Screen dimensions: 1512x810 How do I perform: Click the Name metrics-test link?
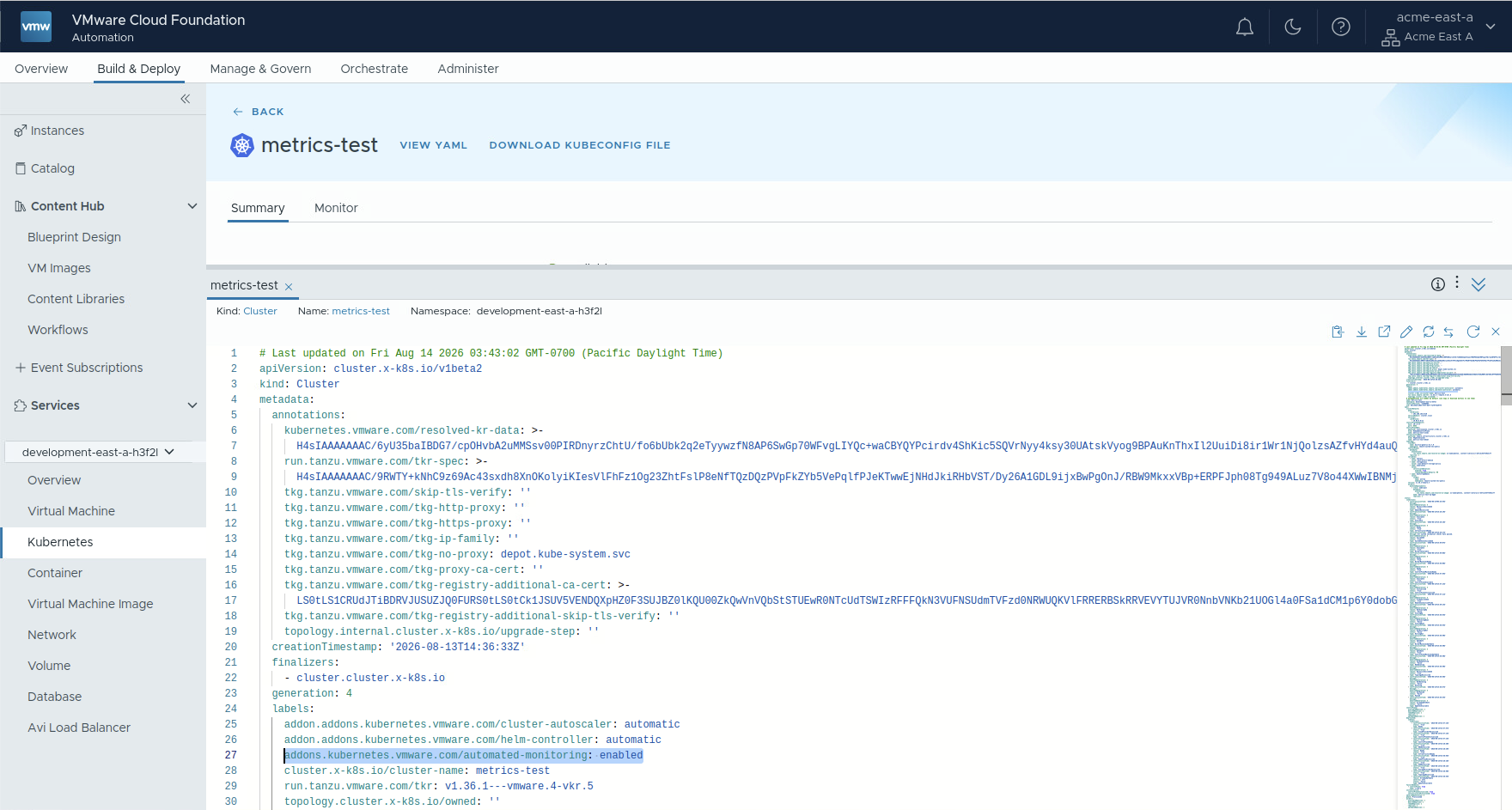coord(361,311)
